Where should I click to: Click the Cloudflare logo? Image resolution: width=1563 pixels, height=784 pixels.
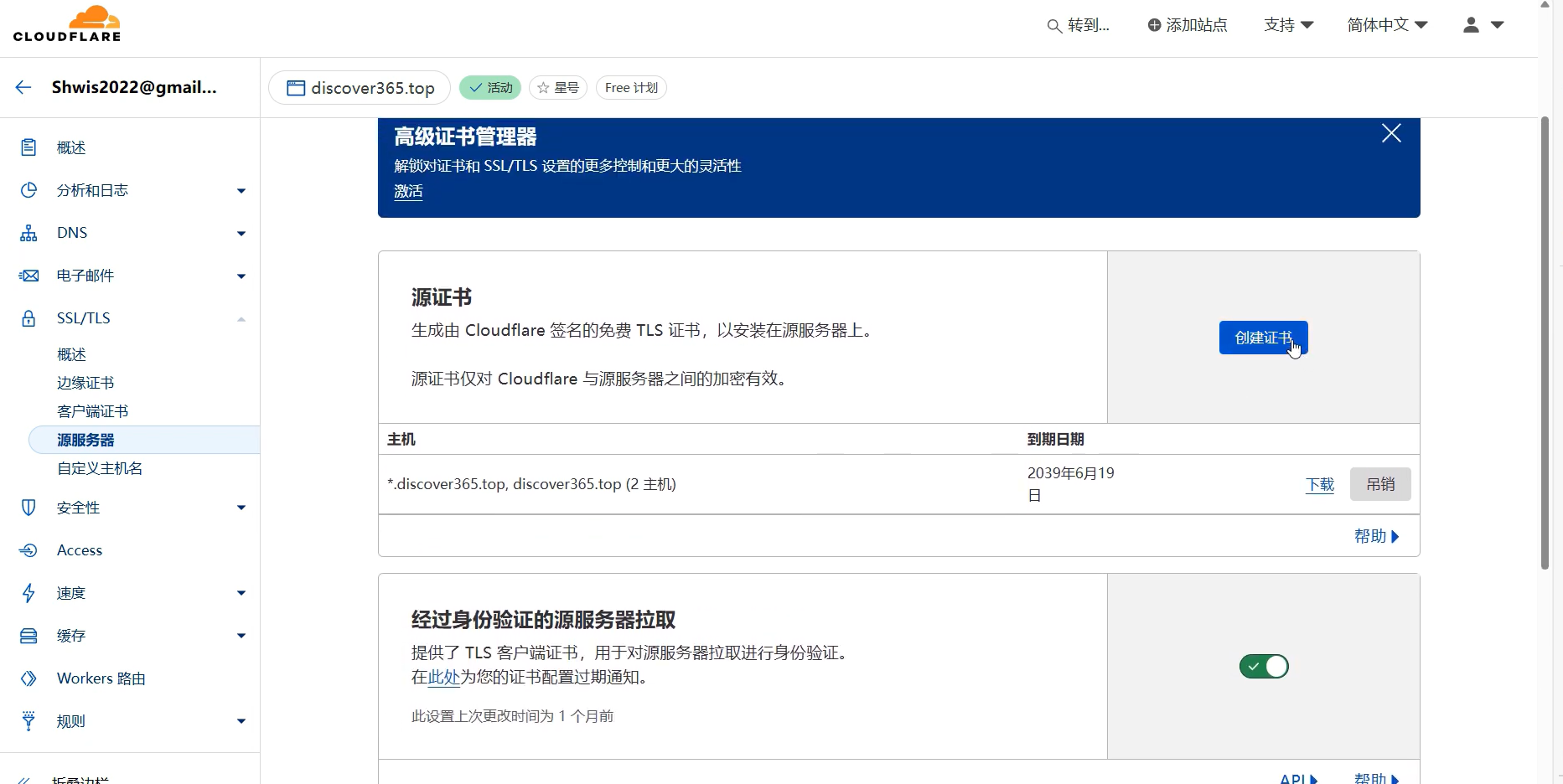tap(67, 24)
